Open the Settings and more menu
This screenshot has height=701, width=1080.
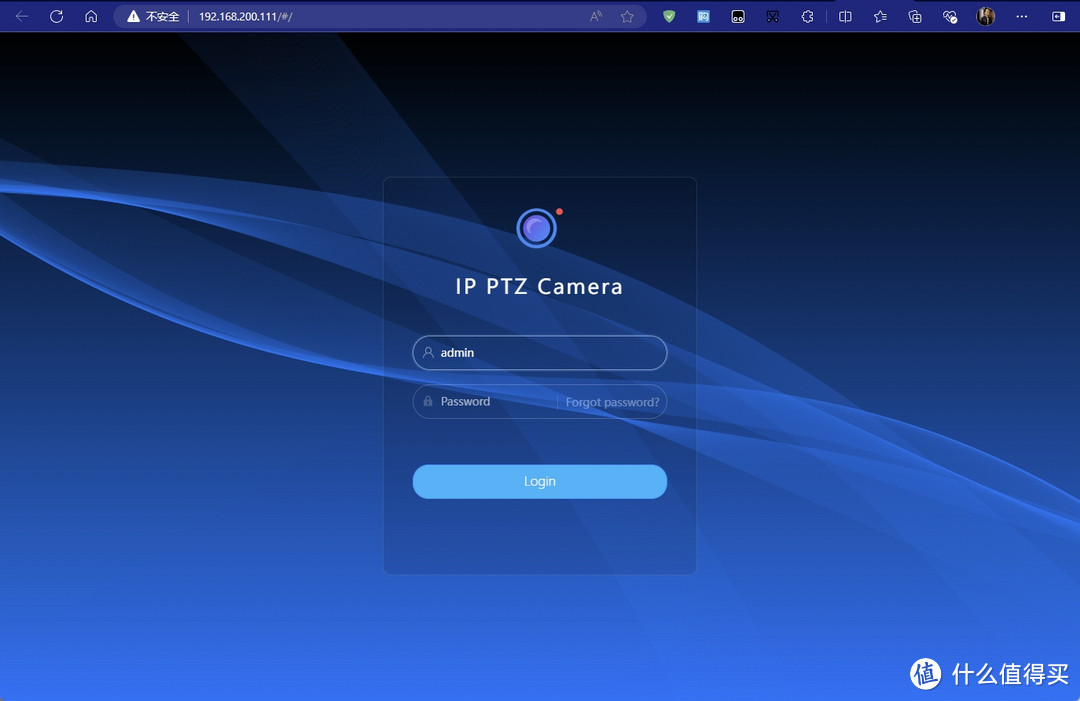[1021, 16]
